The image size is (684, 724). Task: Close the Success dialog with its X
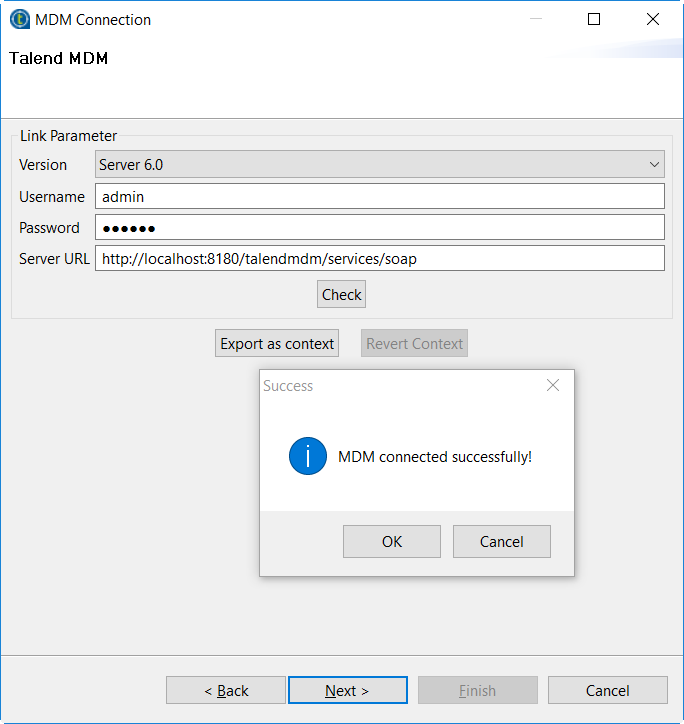coord(553,385)
